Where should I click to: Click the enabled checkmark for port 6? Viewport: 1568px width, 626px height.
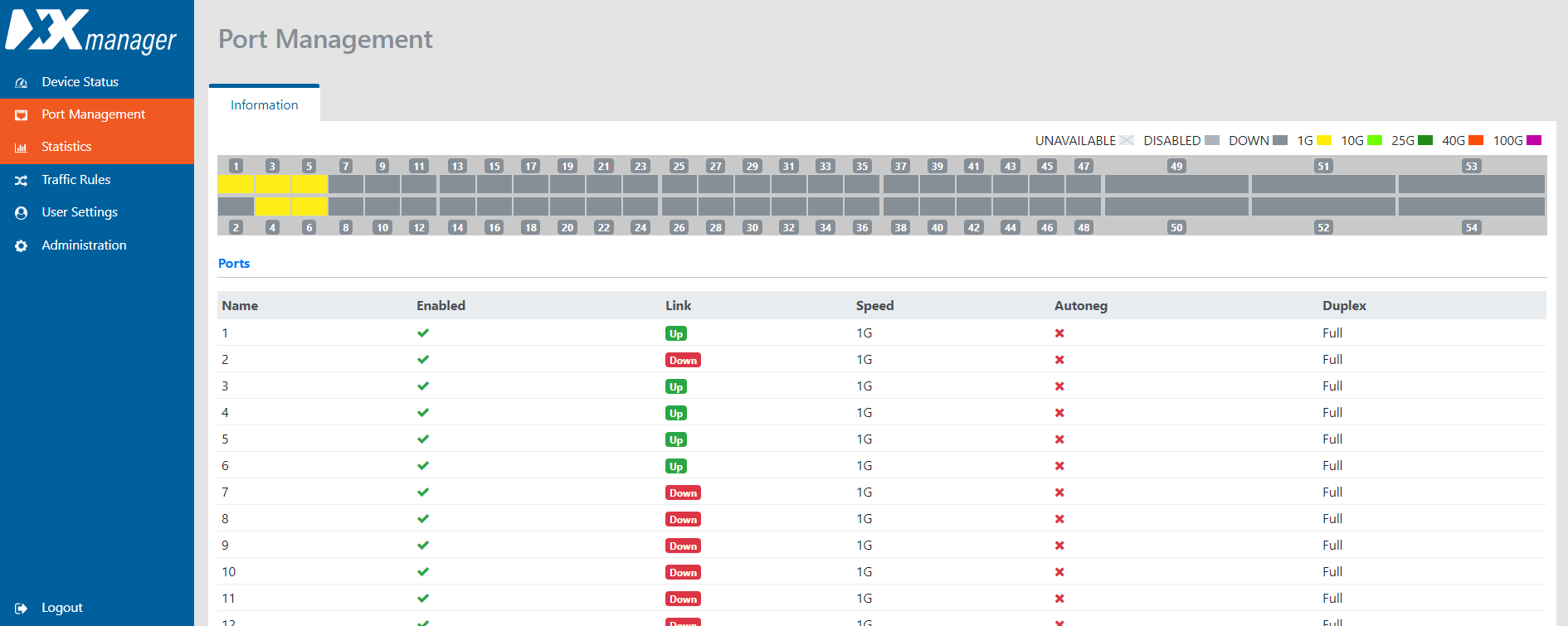click(x=423, y=466)
